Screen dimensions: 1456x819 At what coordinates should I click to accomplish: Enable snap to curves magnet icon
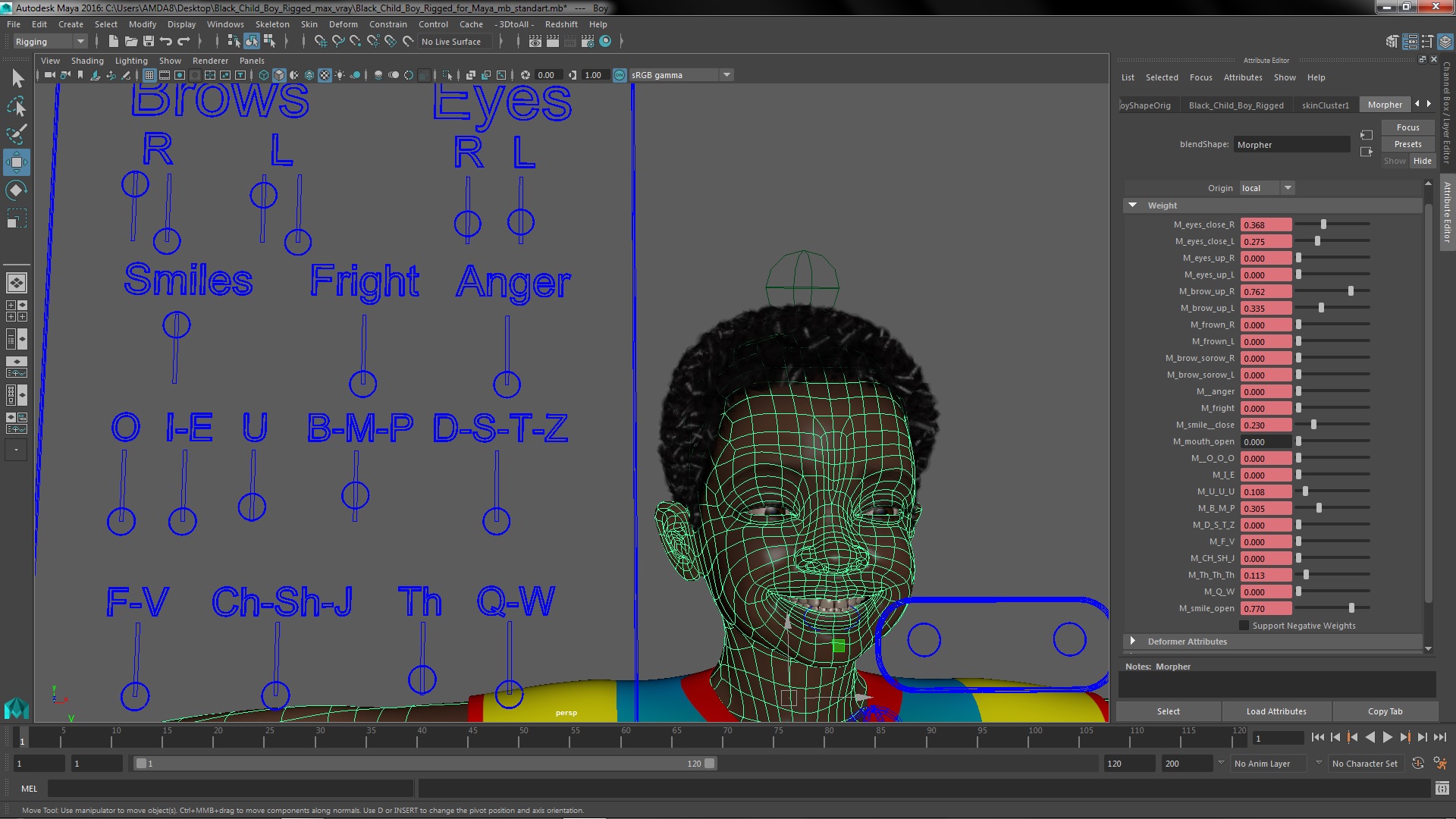pyautogui.click(x=338, y=41)
